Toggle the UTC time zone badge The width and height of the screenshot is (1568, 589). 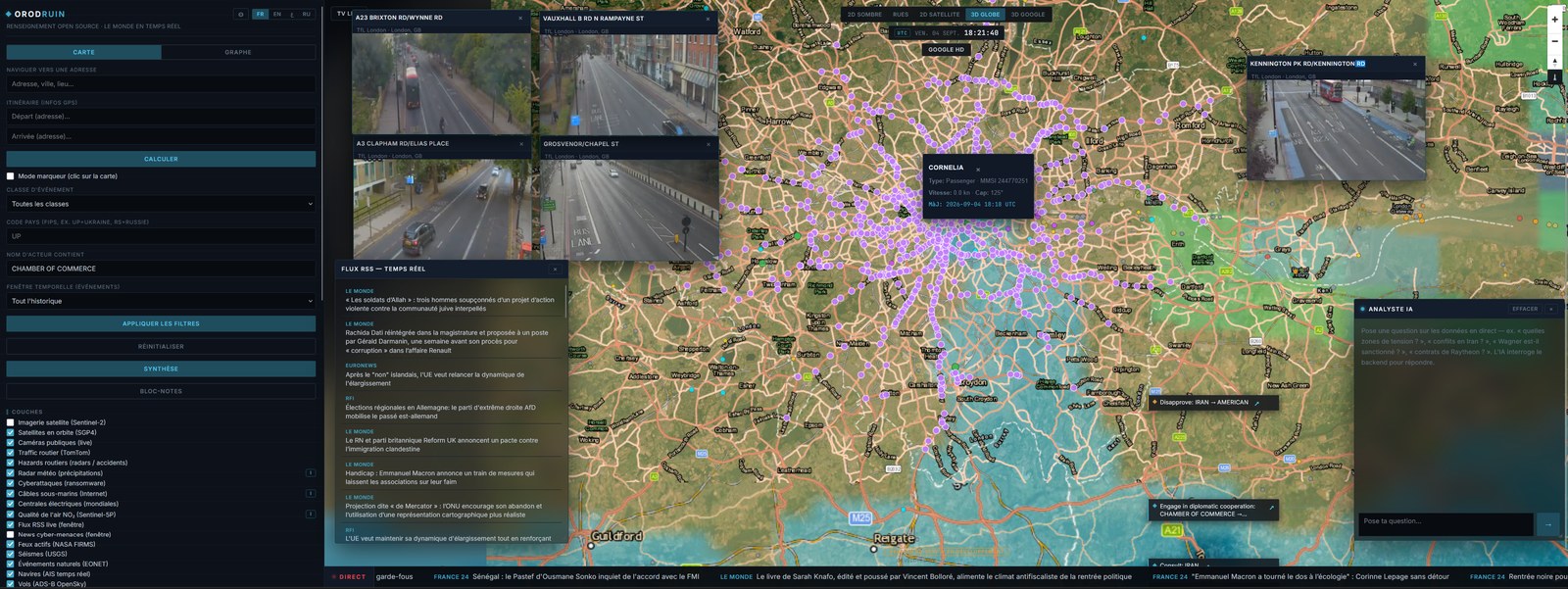[x=902, y=32]
